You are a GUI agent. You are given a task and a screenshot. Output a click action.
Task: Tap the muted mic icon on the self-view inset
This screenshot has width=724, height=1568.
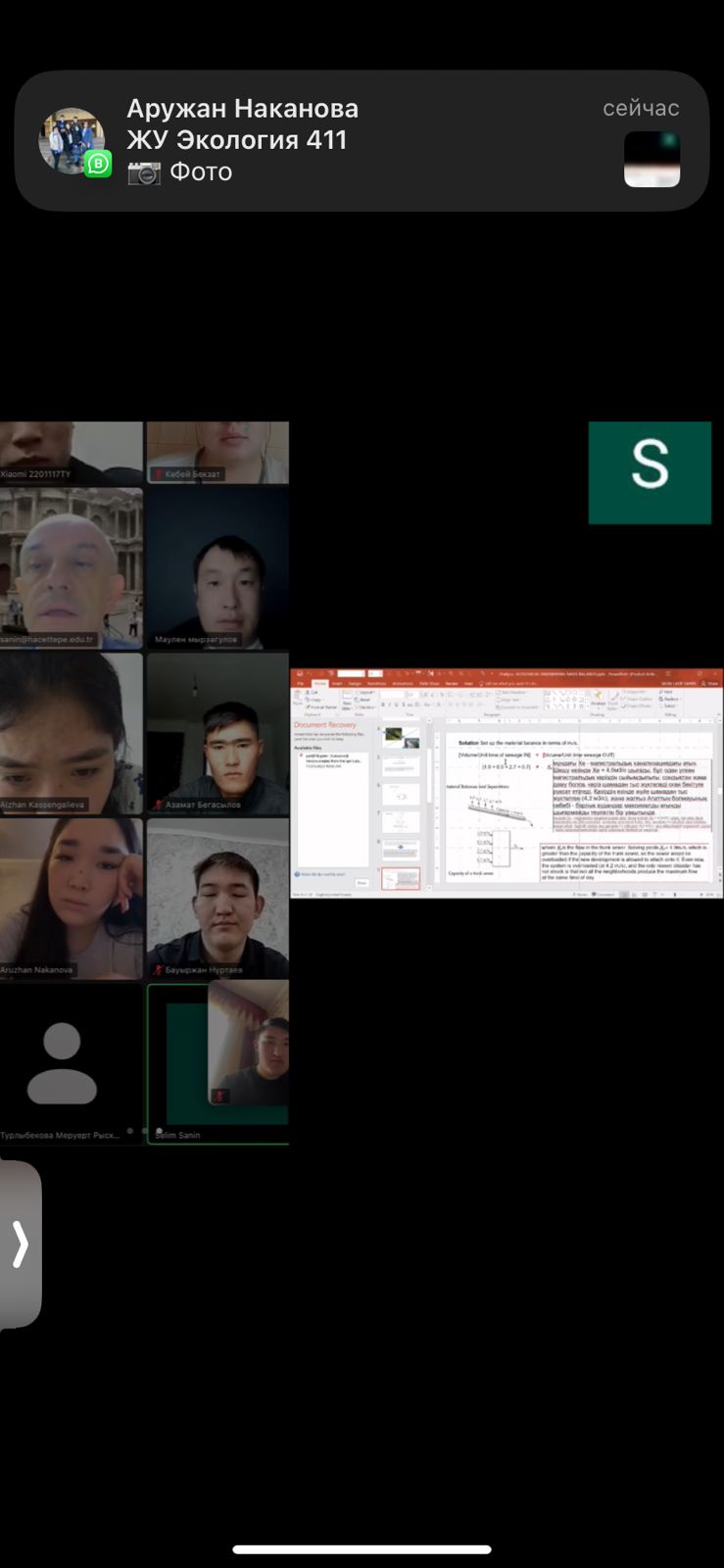(x=220, y=1096)
